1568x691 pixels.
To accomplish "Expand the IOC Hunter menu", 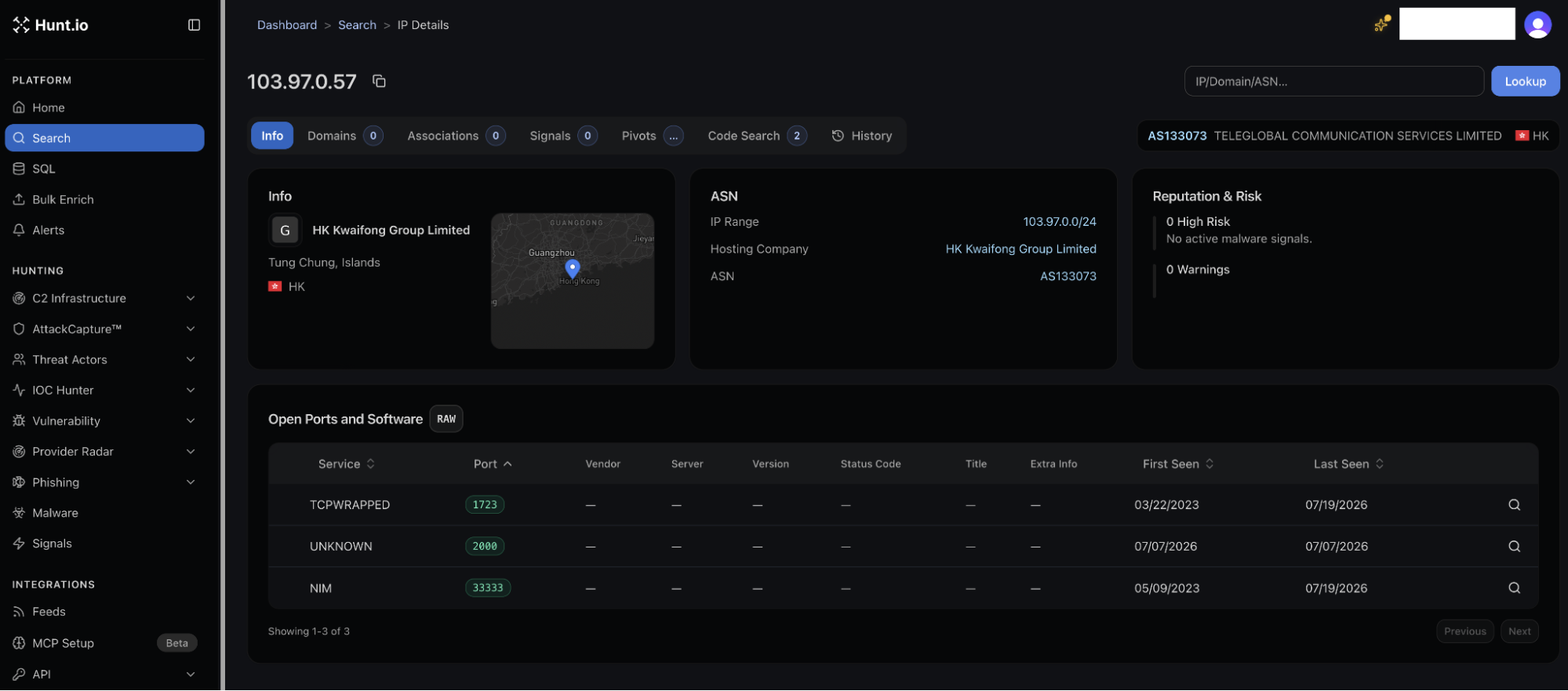I will click(x=104, y=390).
